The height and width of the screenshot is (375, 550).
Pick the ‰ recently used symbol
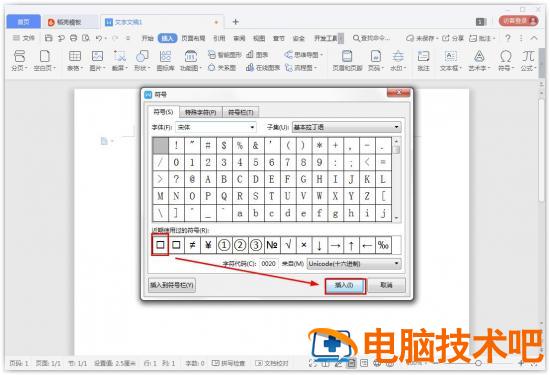(383, 245)
